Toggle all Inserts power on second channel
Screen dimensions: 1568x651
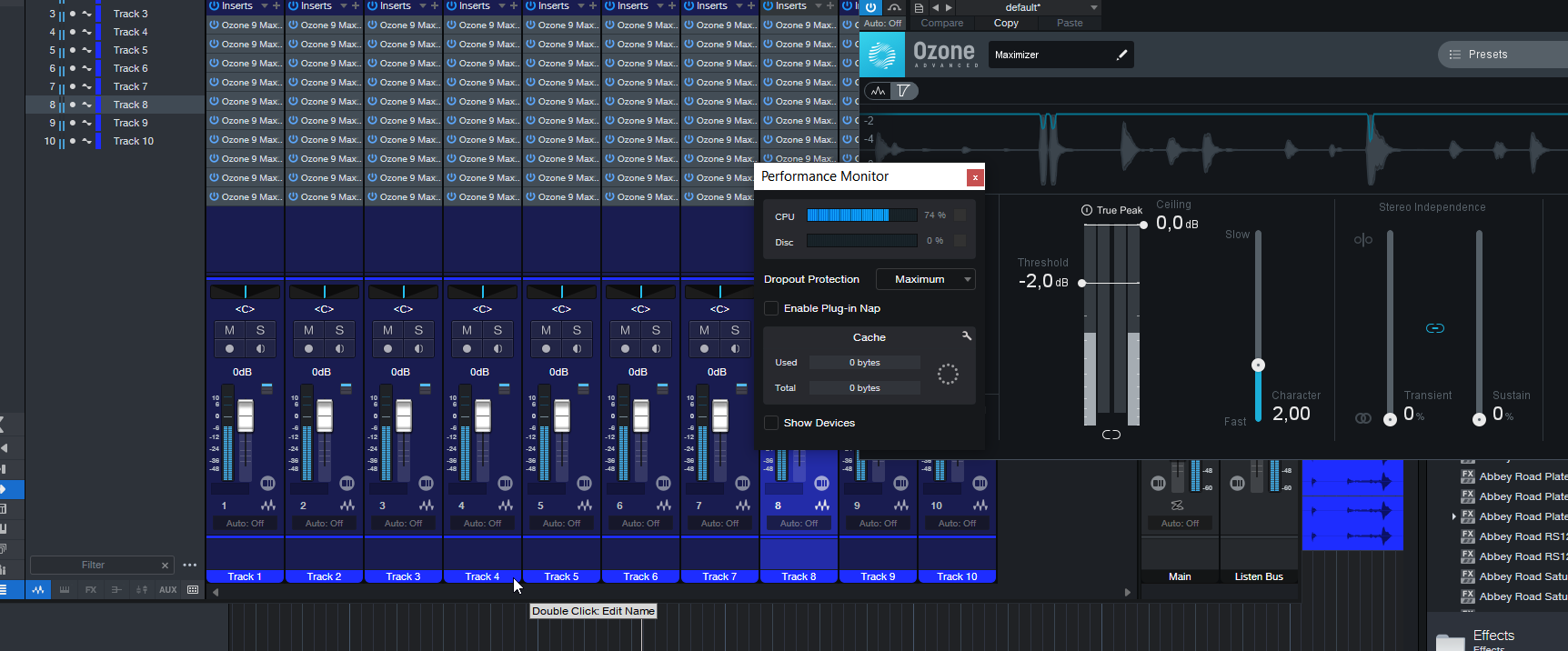pyautogui.click(x=293, y=5)
